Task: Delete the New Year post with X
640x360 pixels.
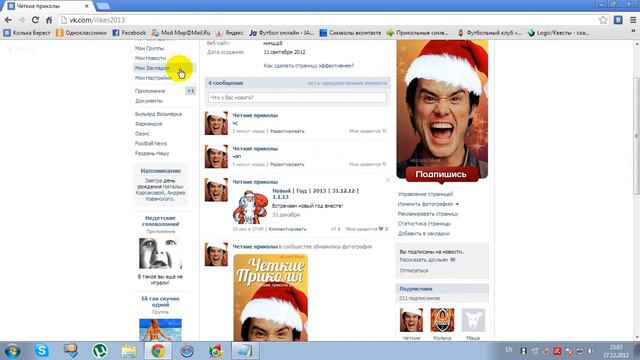Action: [x=388, y=180]
